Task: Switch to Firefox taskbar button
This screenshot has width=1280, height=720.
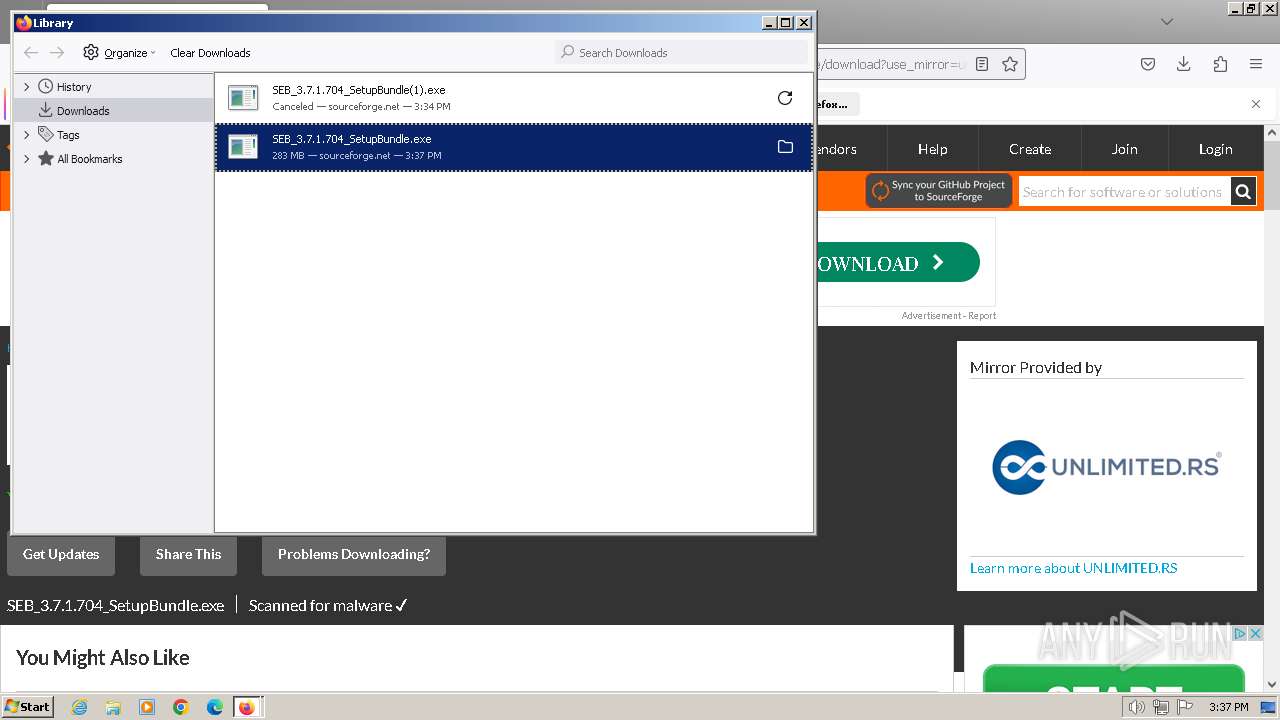Action: click(x=247, y=707)
